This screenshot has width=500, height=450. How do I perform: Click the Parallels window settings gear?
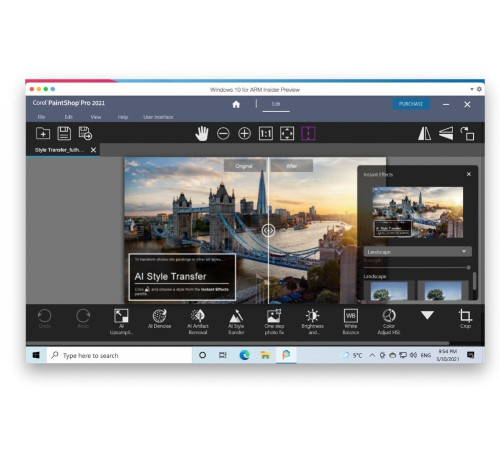coord(479,89)
